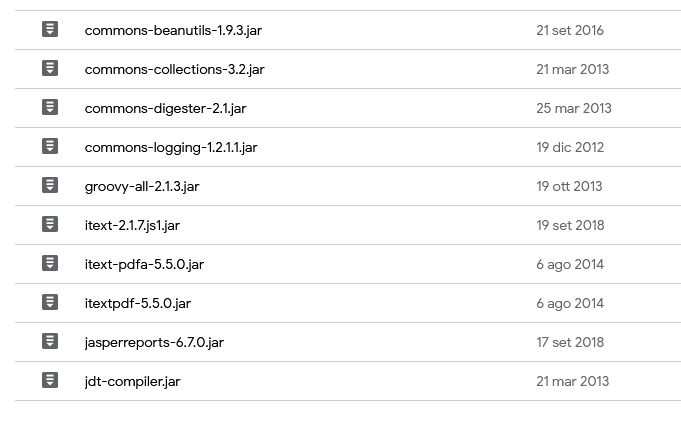
Task: Select the file icon for jasperreports-6.7.0.jar
Action: point(50,342)
